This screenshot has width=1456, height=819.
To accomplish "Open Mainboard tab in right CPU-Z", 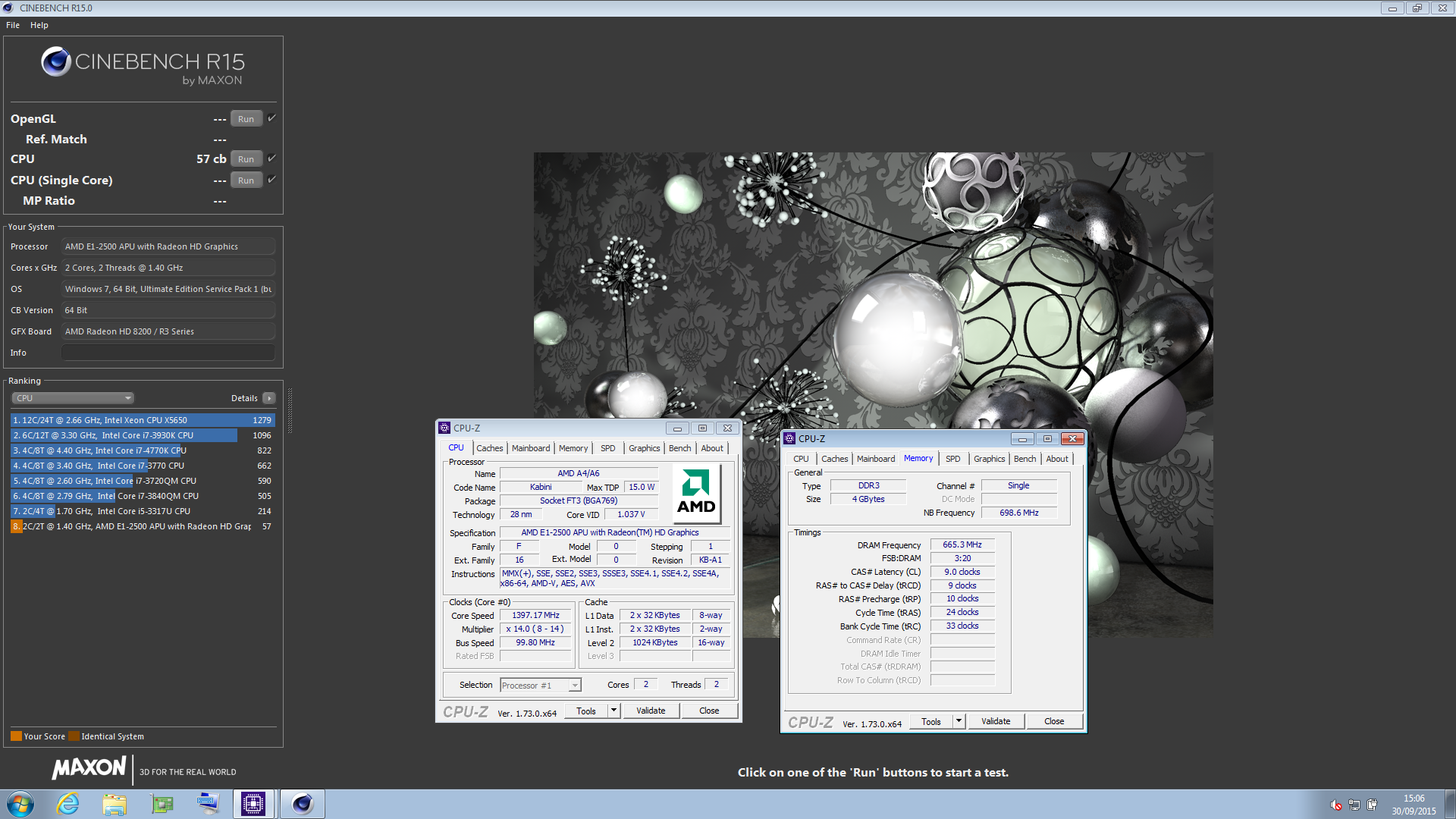I will coord(876,459).
